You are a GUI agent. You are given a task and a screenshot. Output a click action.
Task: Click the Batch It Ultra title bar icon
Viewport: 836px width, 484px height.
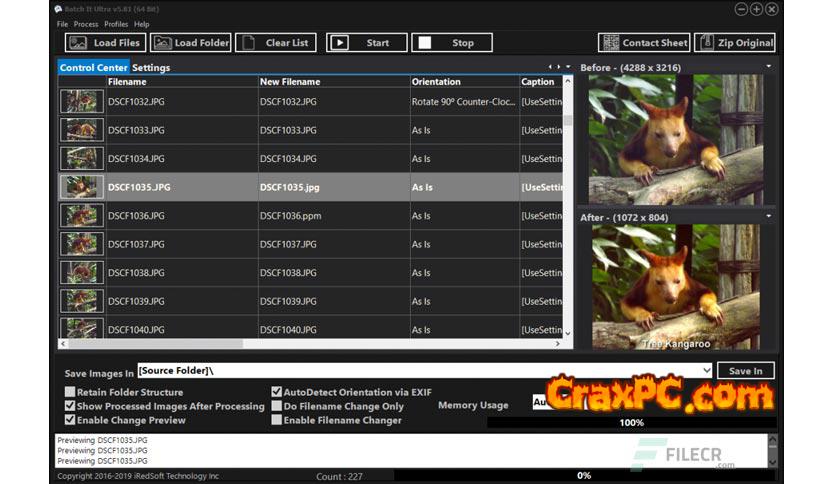(x=59, y=9)
